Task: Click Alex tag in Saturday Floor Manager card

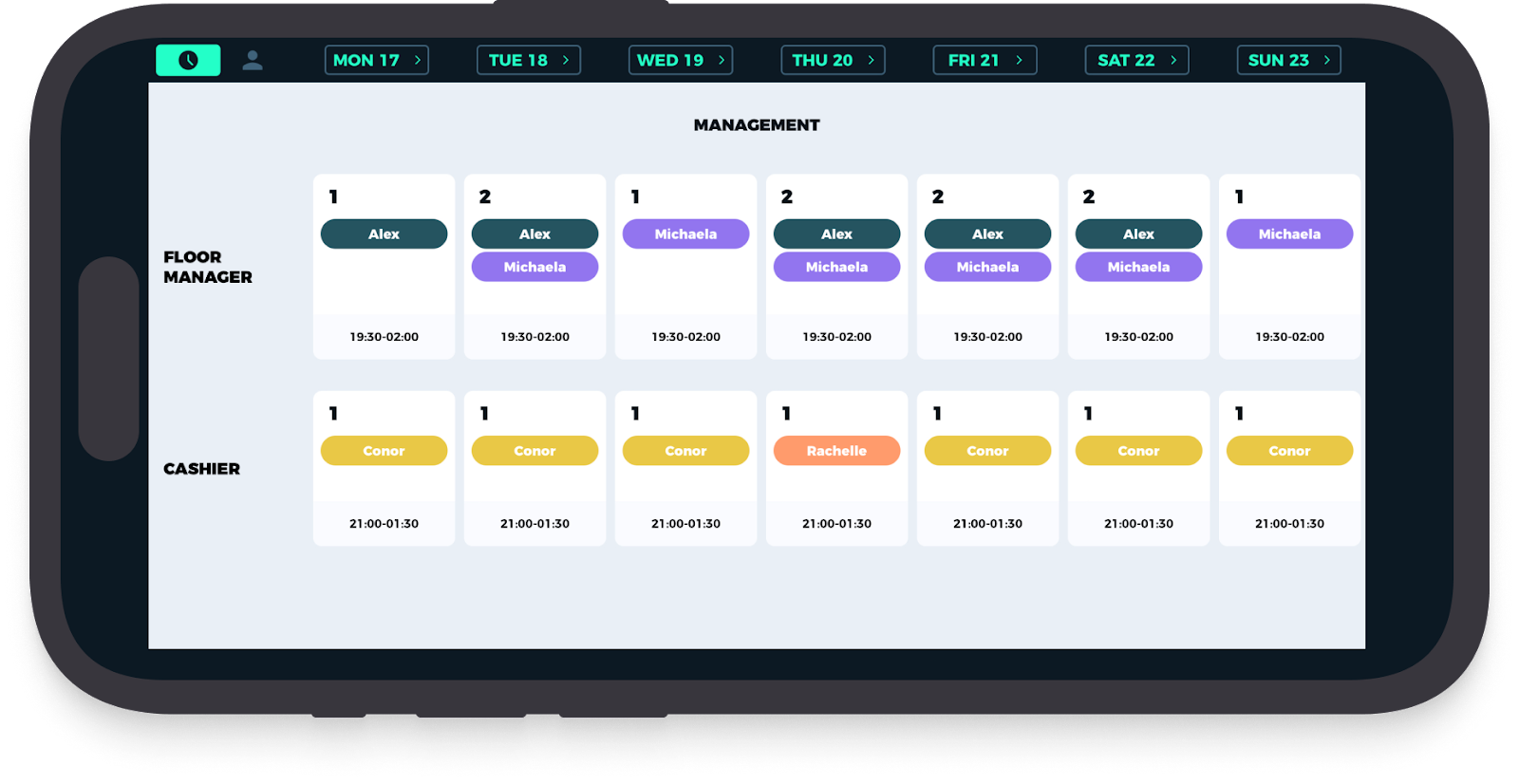Action: click(1138, 233)
